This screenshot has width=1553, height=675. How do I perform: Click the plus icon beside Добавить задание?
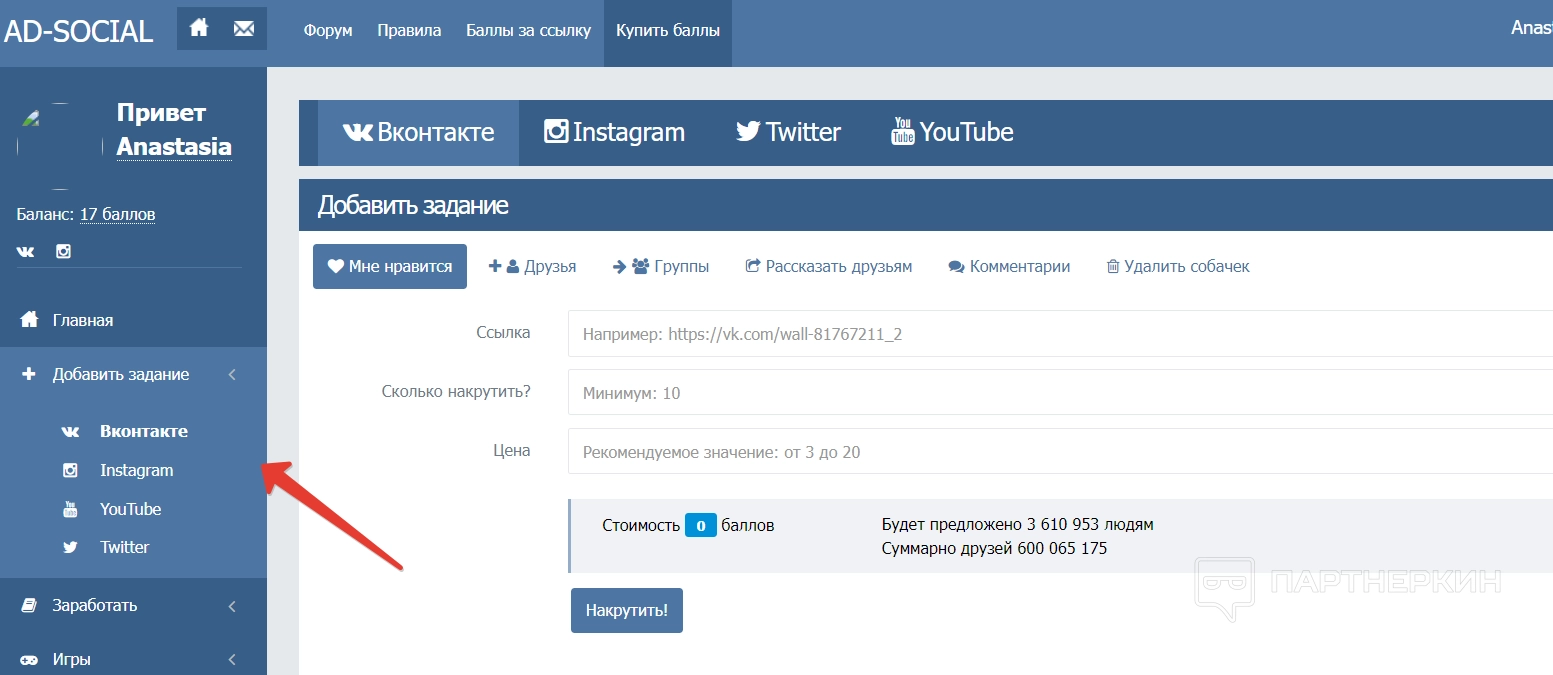[x=29, y=374]
